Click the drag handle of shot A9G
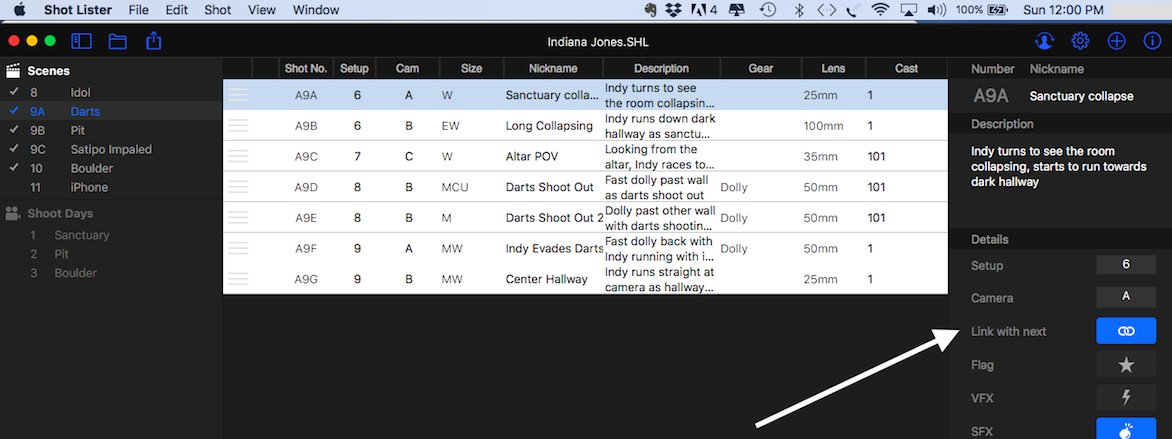Image resolution: width=1172 pixels, height=439 pixels. click(238, 279)
